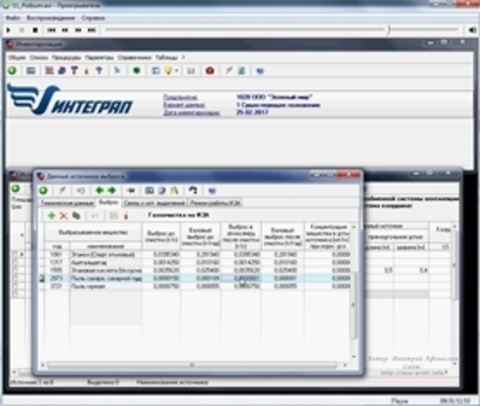The height and width of the screenshot is (406, 480).
Task: Click the green plus add-substance icon
Action: tap(51, 216)
